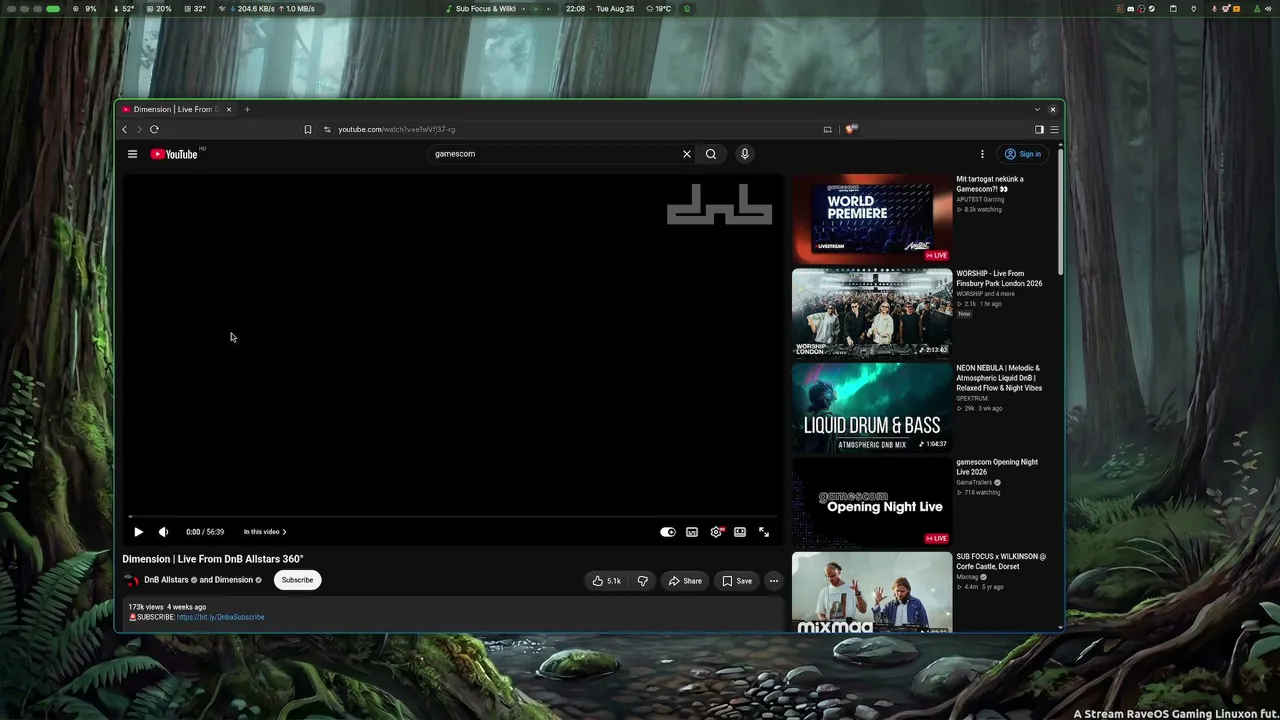The width and height of the screenshot is (1280, 720).
Task: Dislike this video
Action: pyautogui.click(x=643, y=581)
